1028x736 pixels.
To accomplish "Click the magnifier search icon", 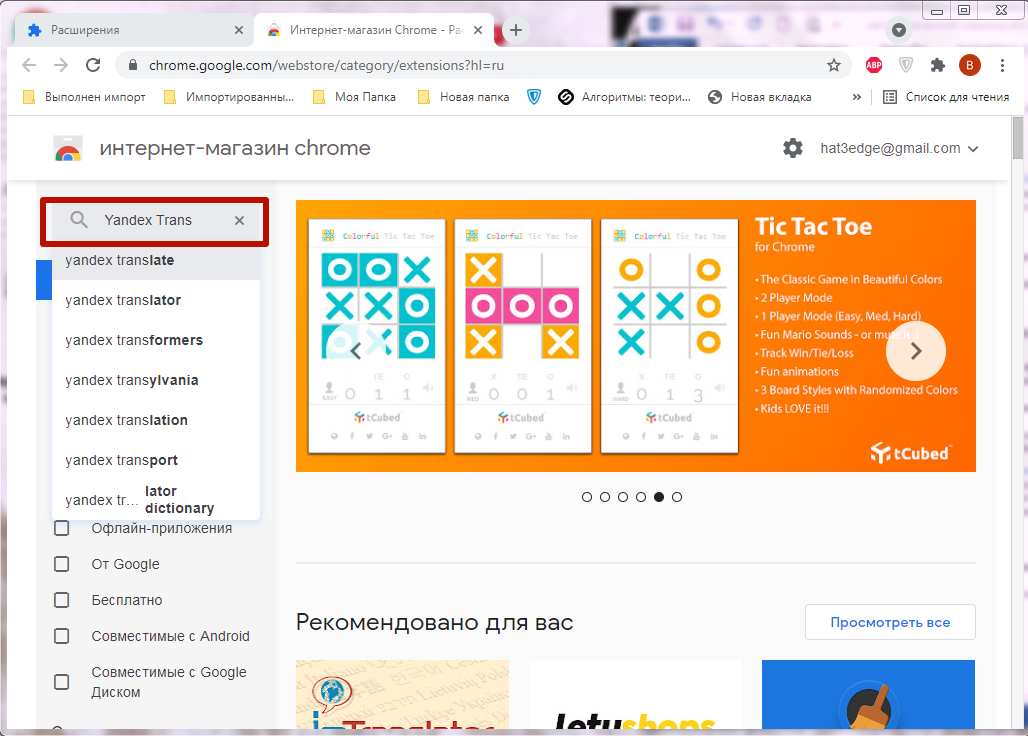I will [x=79, y=220].
